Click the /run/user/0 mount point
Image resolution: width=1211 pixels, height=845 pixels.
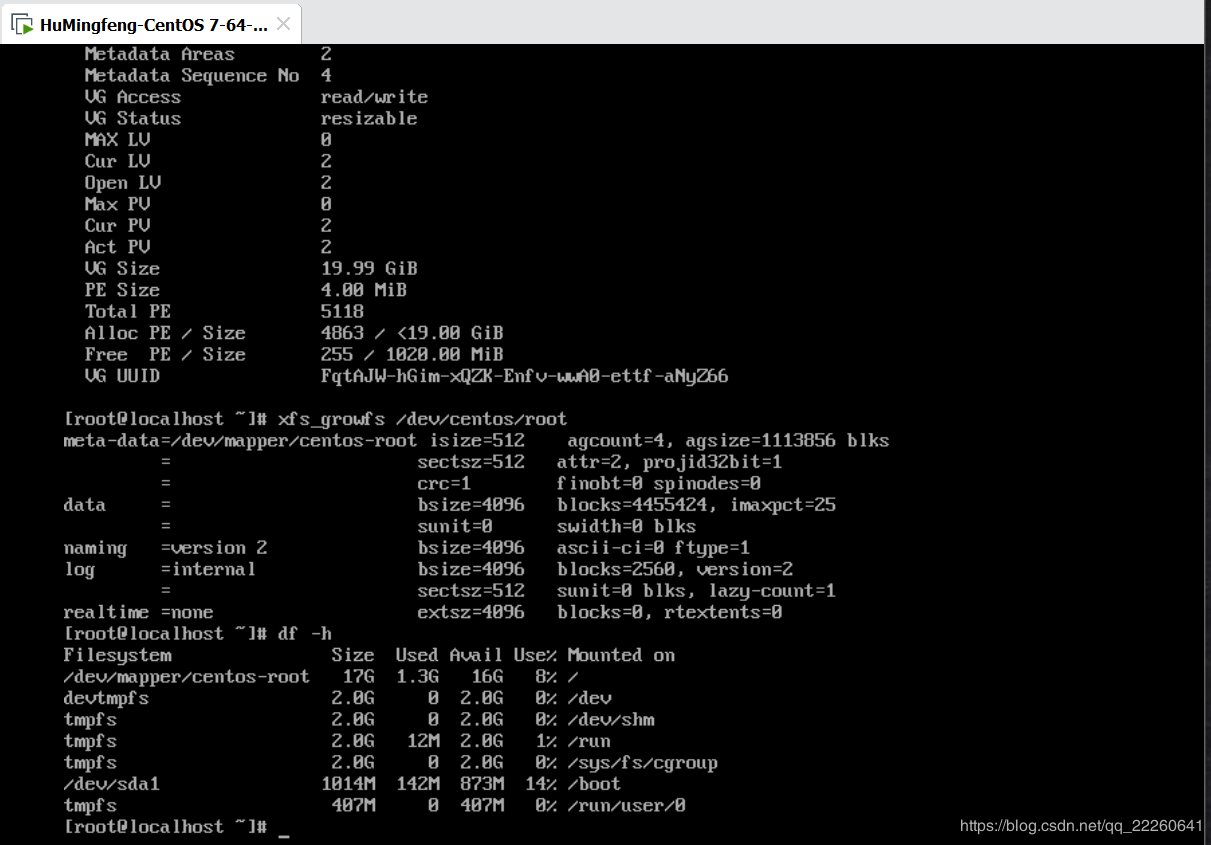(x=626, y=806)
